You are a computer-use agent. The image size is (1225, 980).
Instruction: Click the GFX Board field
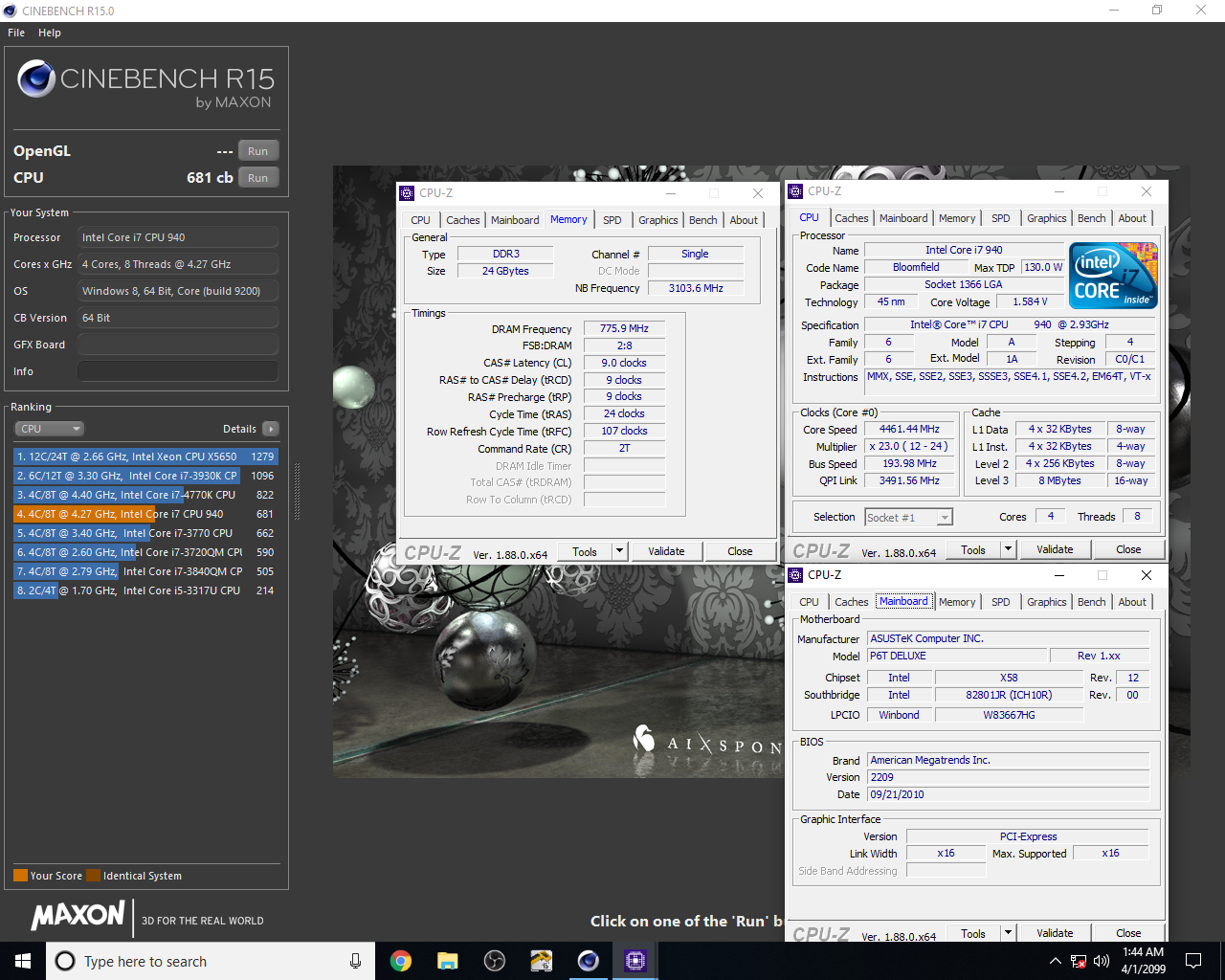178,345
